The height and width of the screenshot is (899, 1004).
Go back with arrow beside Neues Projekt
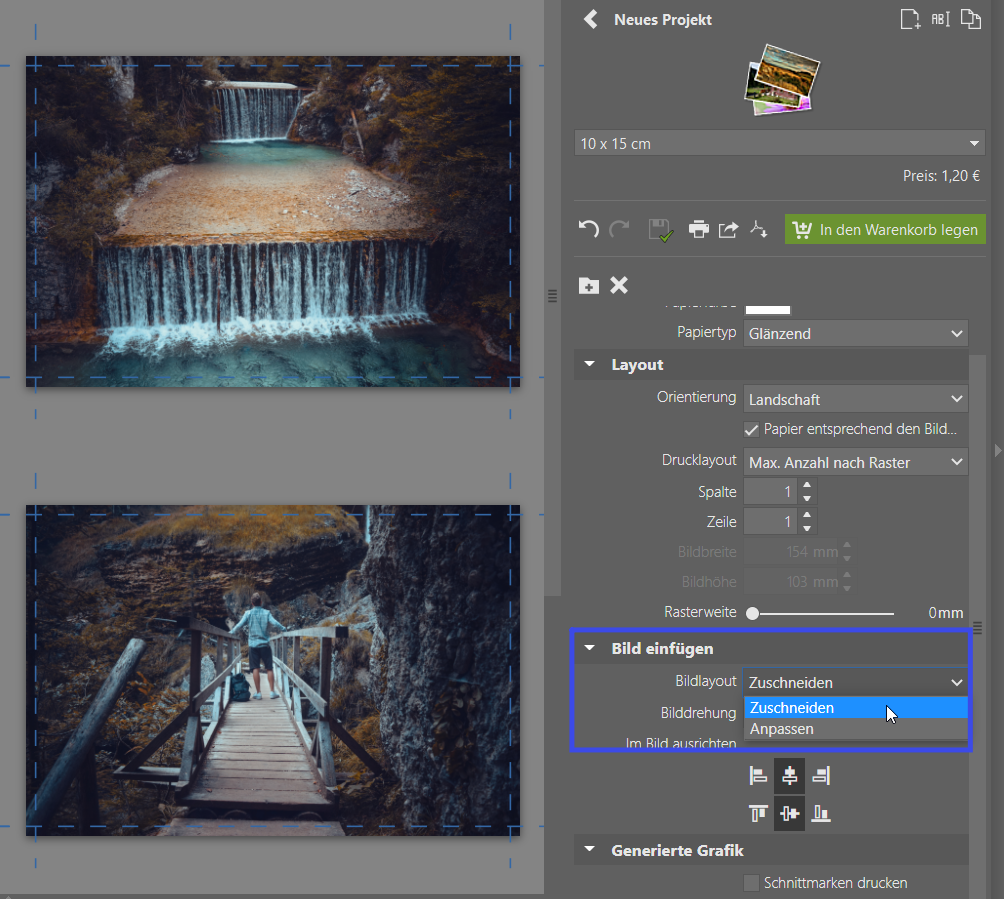[590, 19]
